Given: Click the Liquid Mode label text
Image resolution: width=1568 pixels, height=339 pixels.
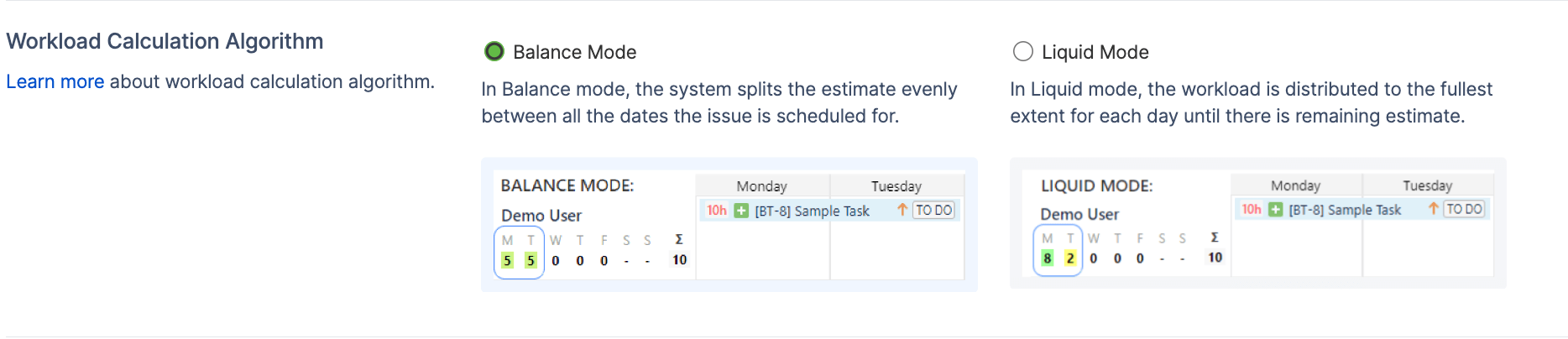Looking at the screenshot, I should point(1095,52).
